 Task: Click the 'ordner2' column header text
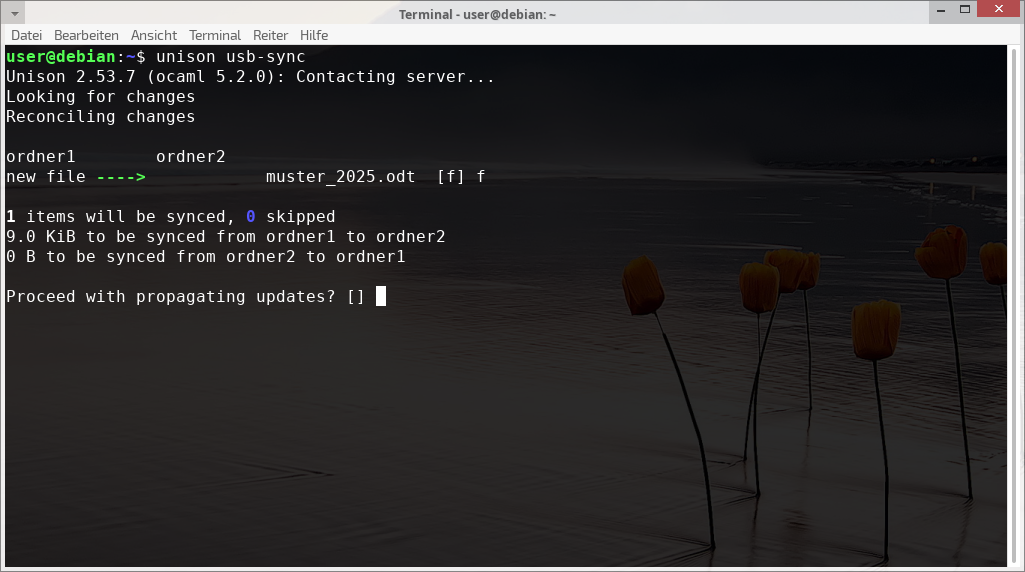point(190,157)
